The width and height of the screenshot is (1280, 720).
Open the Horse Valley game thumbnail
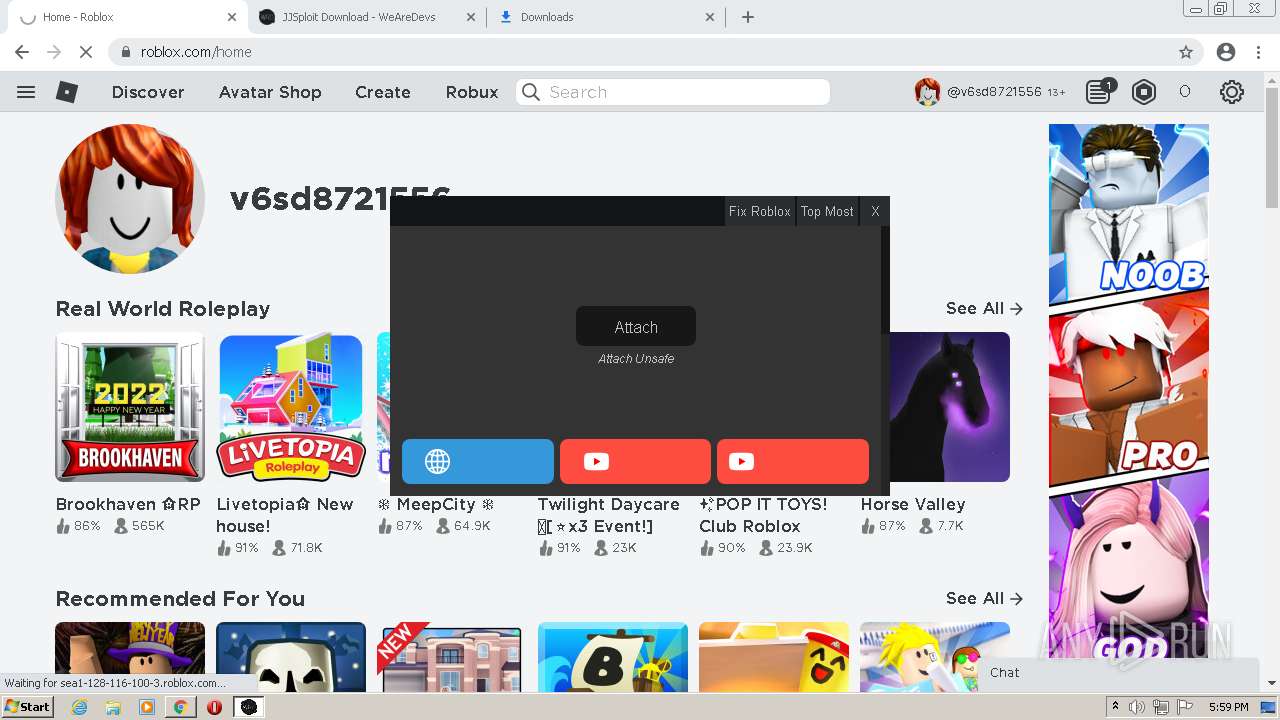point(950,407)
